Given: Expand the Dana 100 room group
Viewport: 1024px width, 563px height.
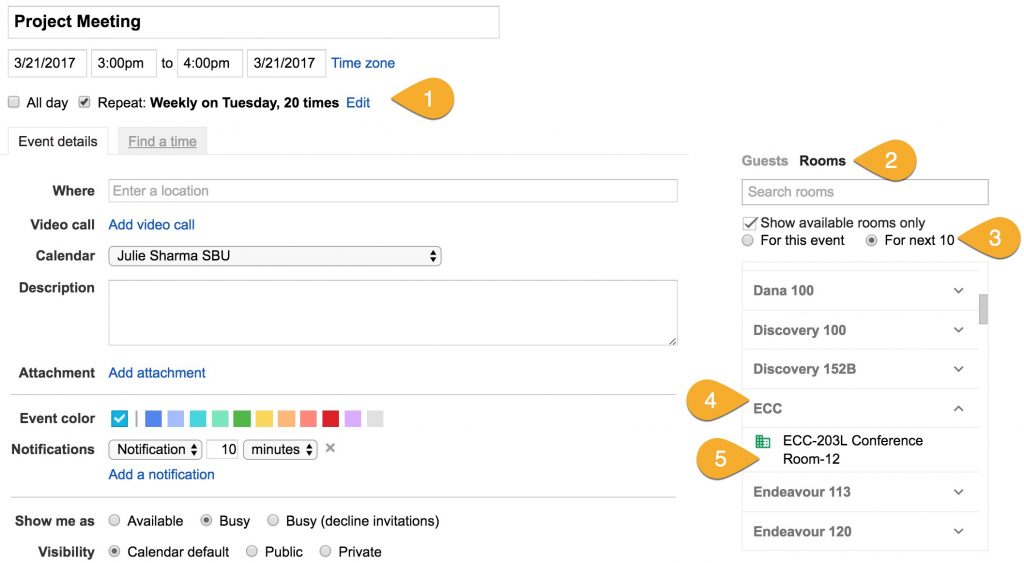Looking at the screenshot, I should pos(958,291).
